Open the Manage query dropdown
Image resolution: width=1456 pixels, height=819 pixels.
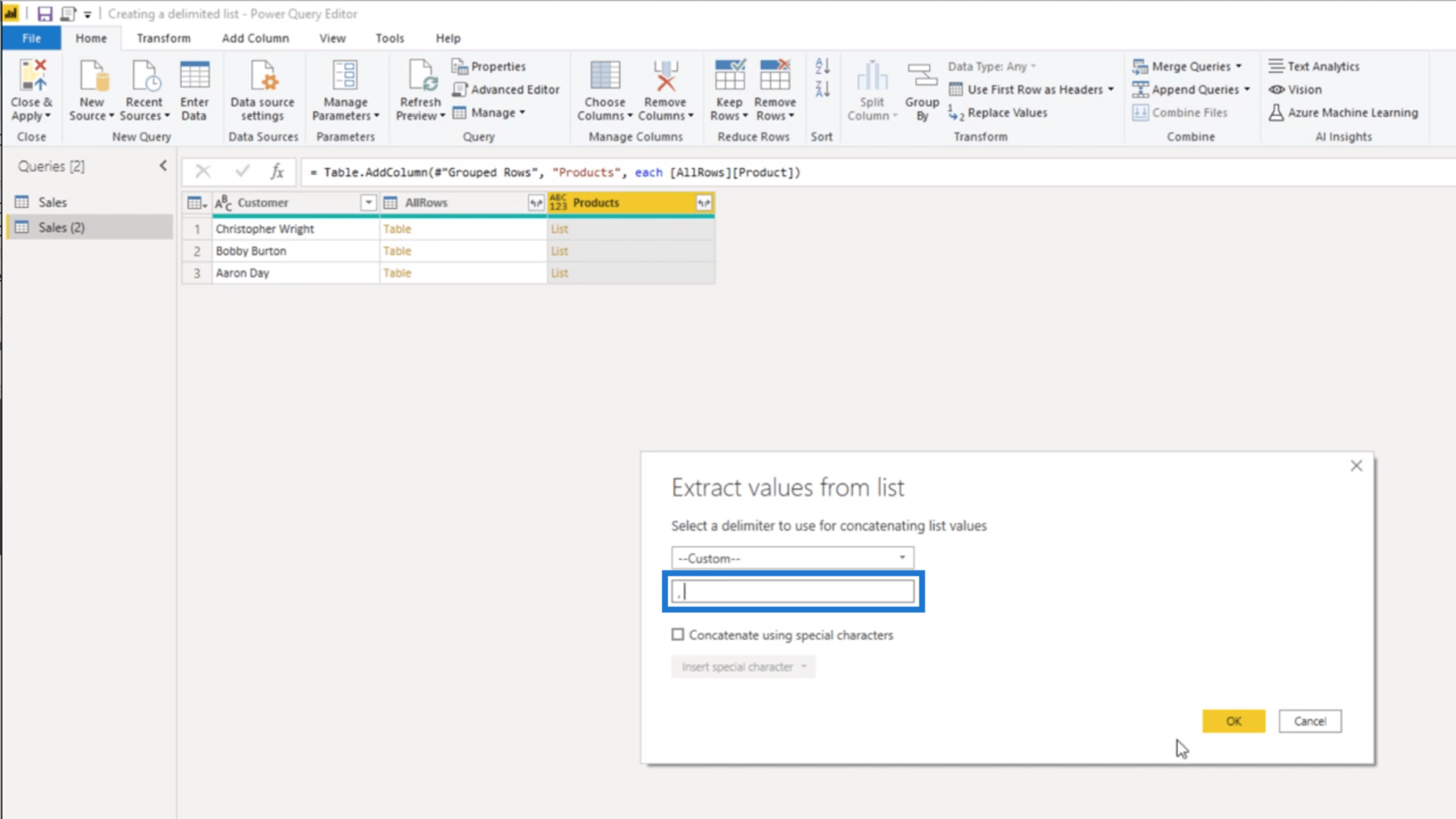(x=489, y=113)
